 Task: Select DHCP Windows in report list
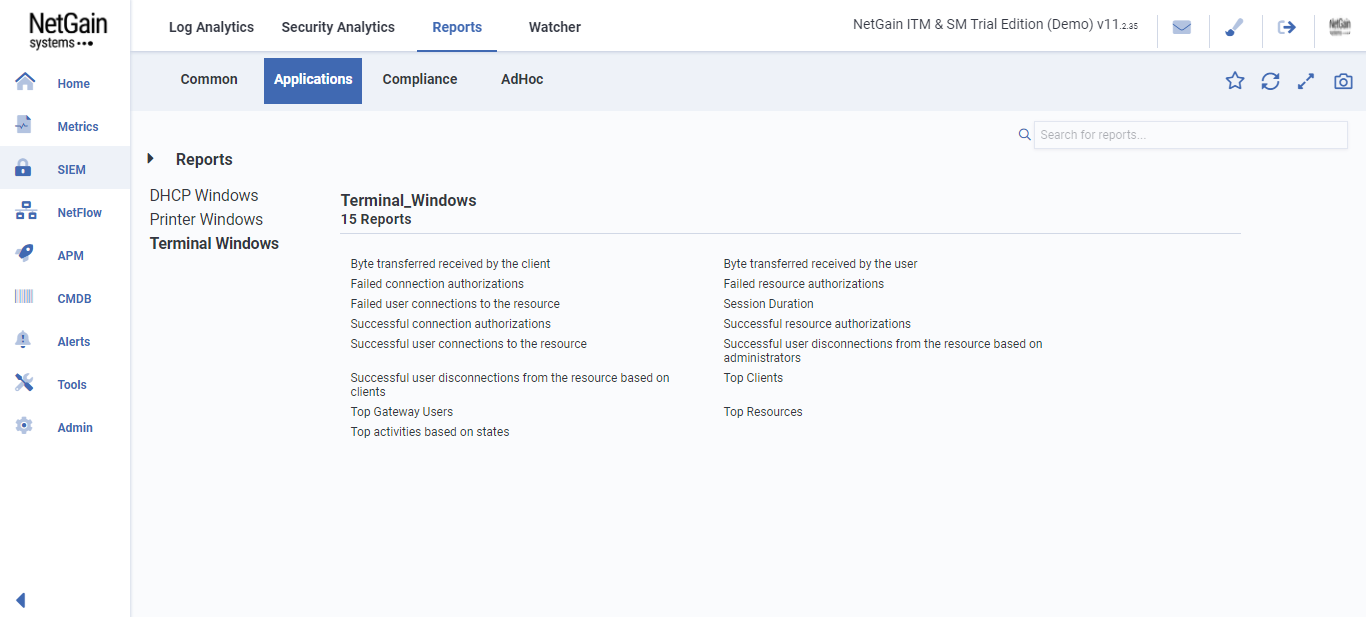pos(204,195)
